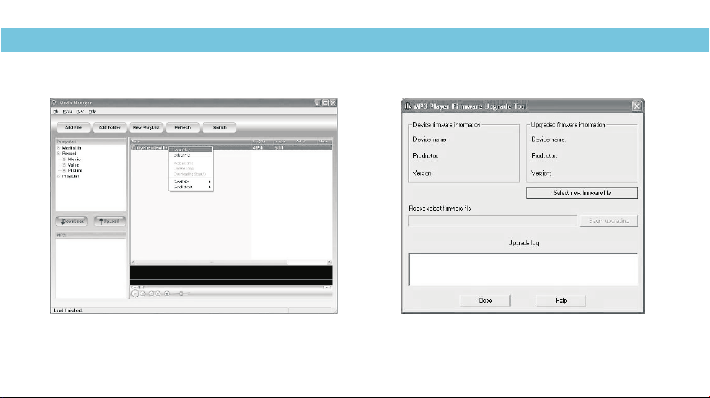Viewport: 710px width, 398px height.
Task: Click the round play button
Action: click(x=135, y=293)
